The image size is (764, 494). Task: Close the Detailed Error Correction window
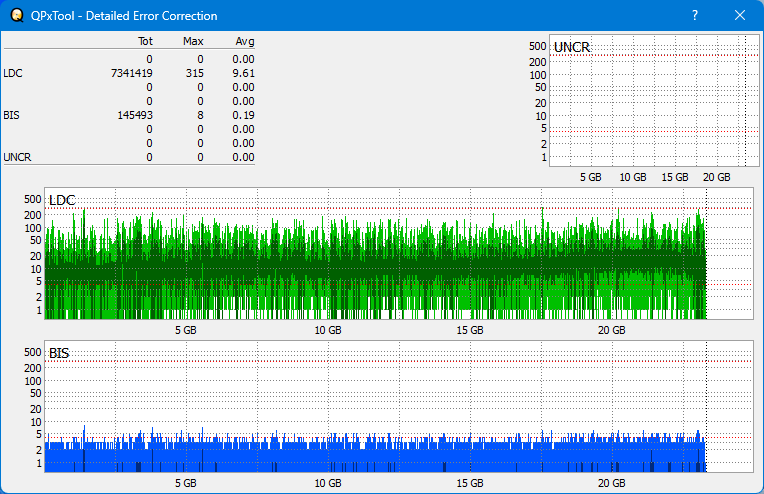pos(740,16)
